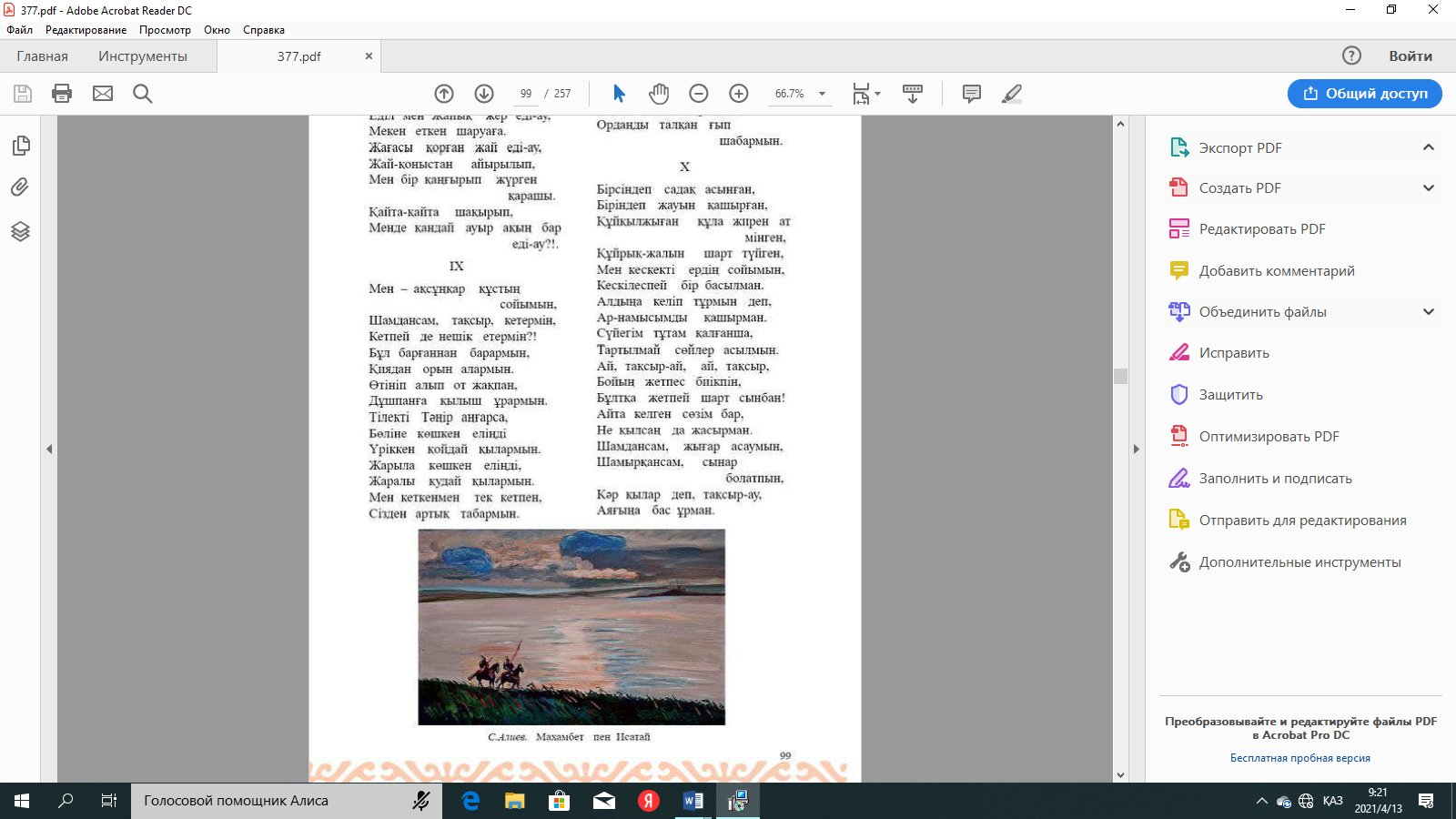Open the Окно menu
This screenshot has width=1456, height=819.
pos(217,30)
